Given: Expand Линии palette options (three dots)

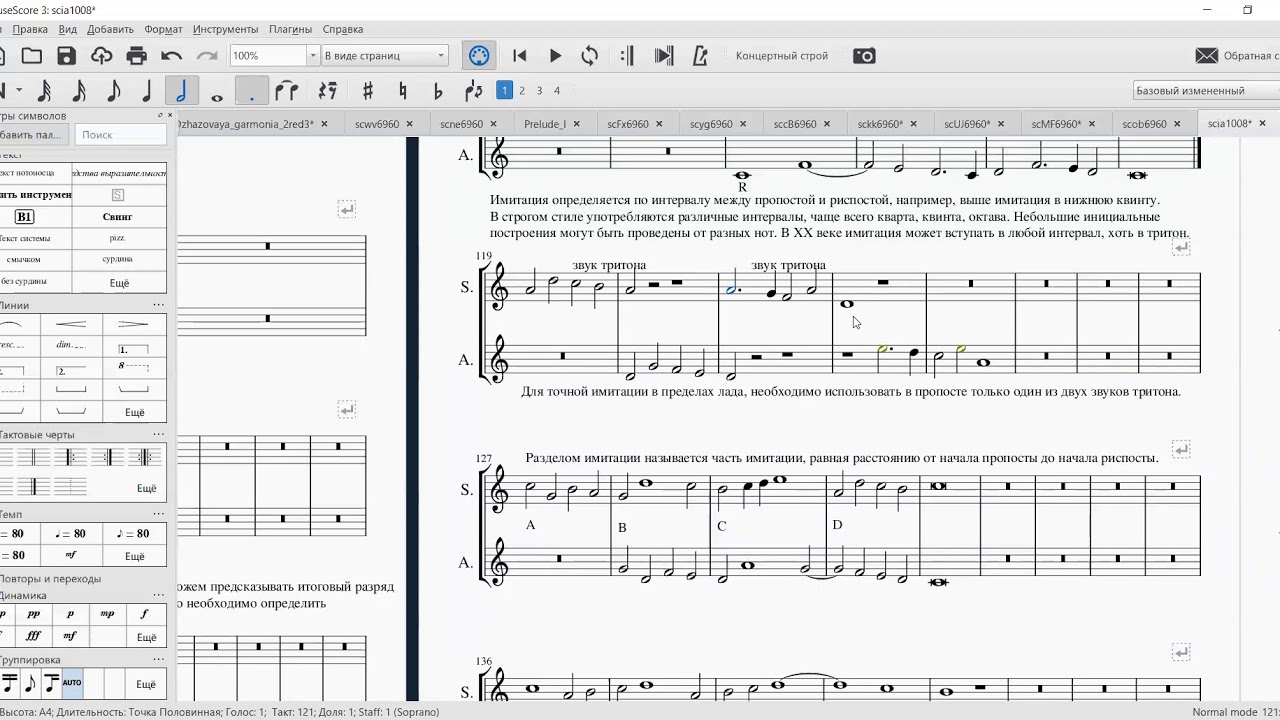Looking at the screenshot, I should click(158, 305).
